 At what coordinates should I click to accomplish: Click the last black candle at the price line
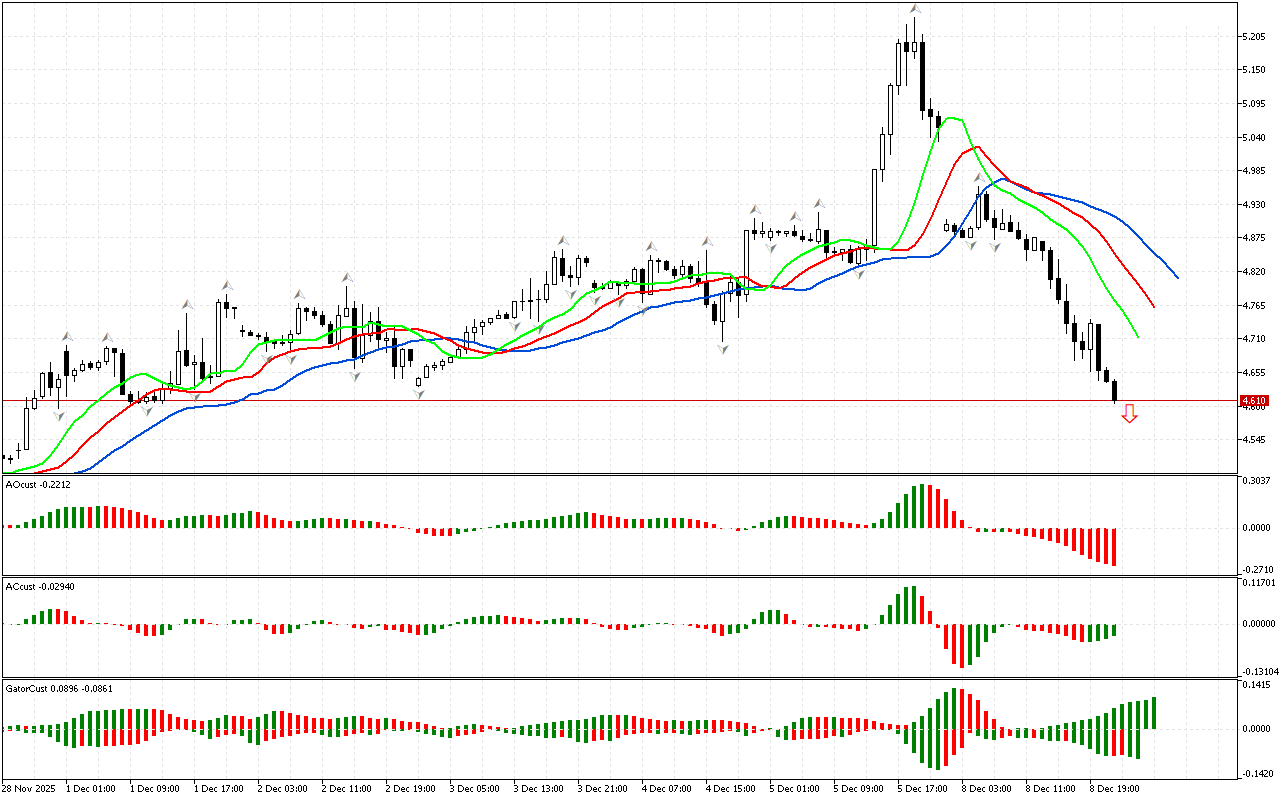[1114, 390]
